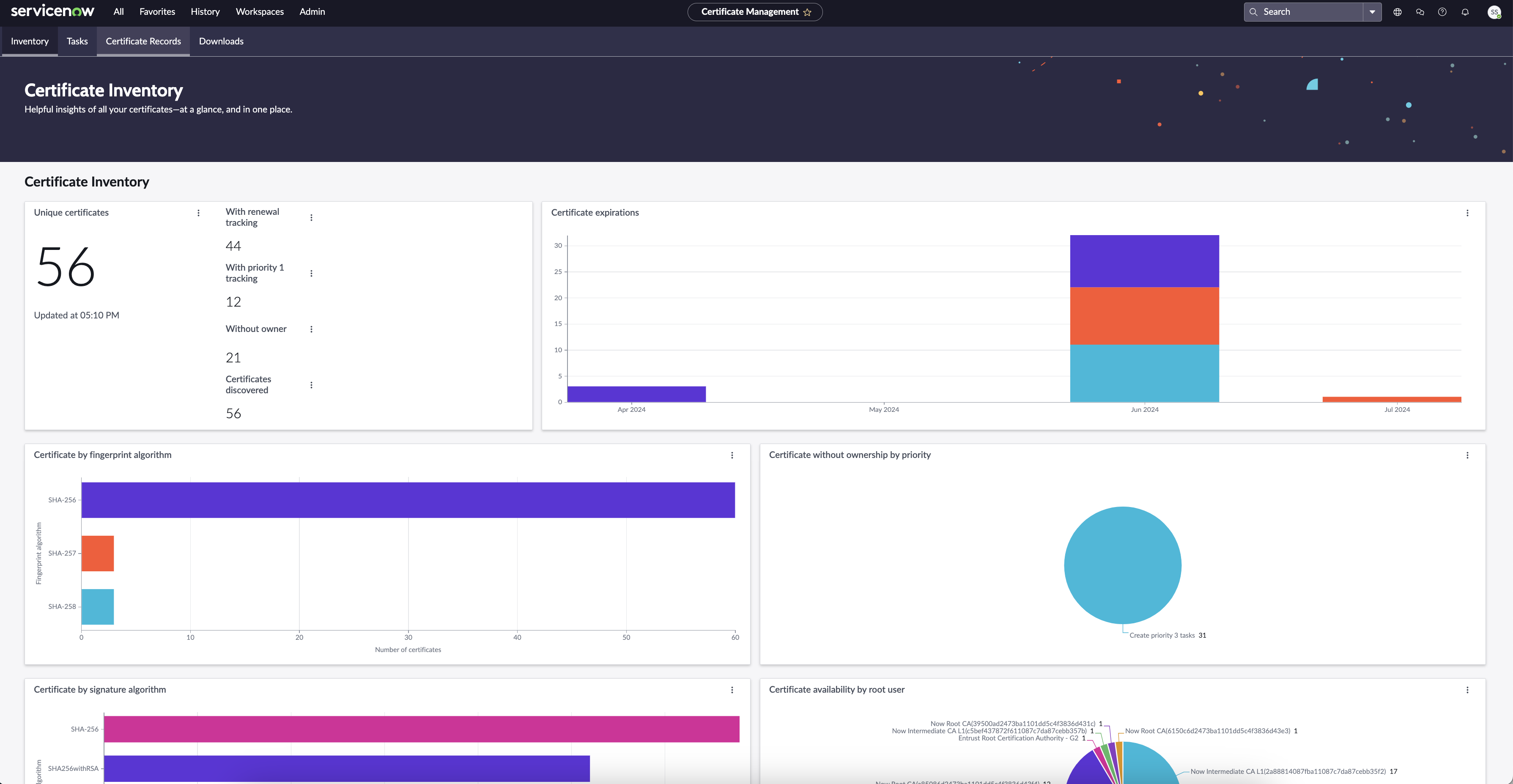Click the orange SHA-257 bar
This screenshot has width=1513, height=784.
(x=98, y=553)
